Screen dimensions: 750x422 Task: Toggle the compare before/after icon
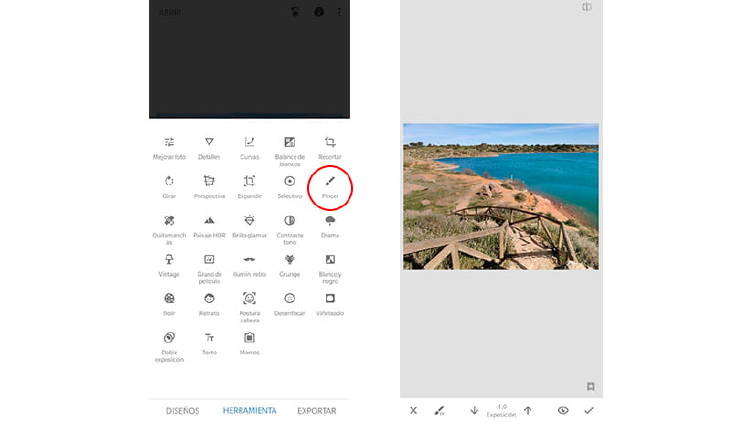[587, 8]
